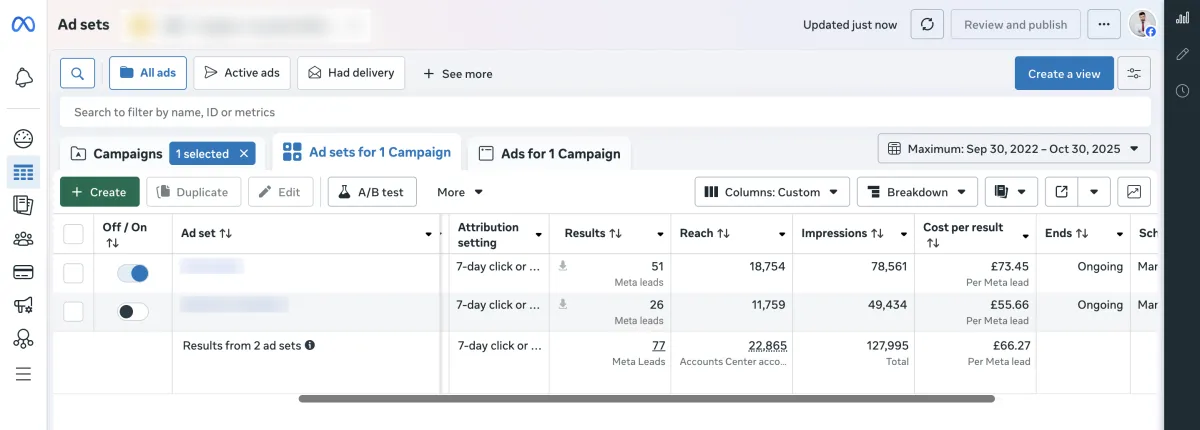Viewport: 1200px width, 430px height.
Task: Turn on the second ad set toggle
Action: point(132,312)
